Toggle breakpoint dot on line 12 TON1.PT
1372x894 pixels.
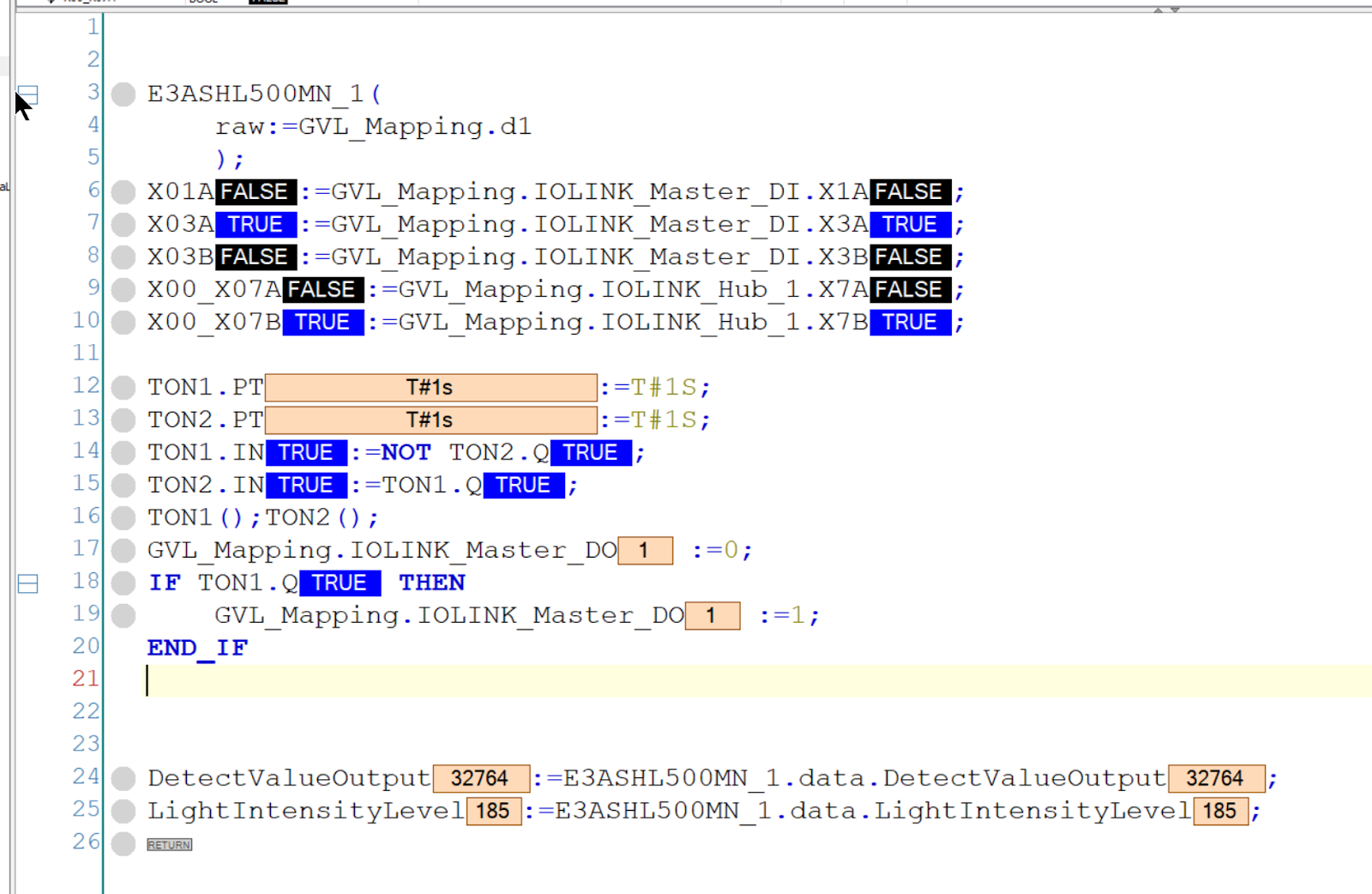click(123, 388)
